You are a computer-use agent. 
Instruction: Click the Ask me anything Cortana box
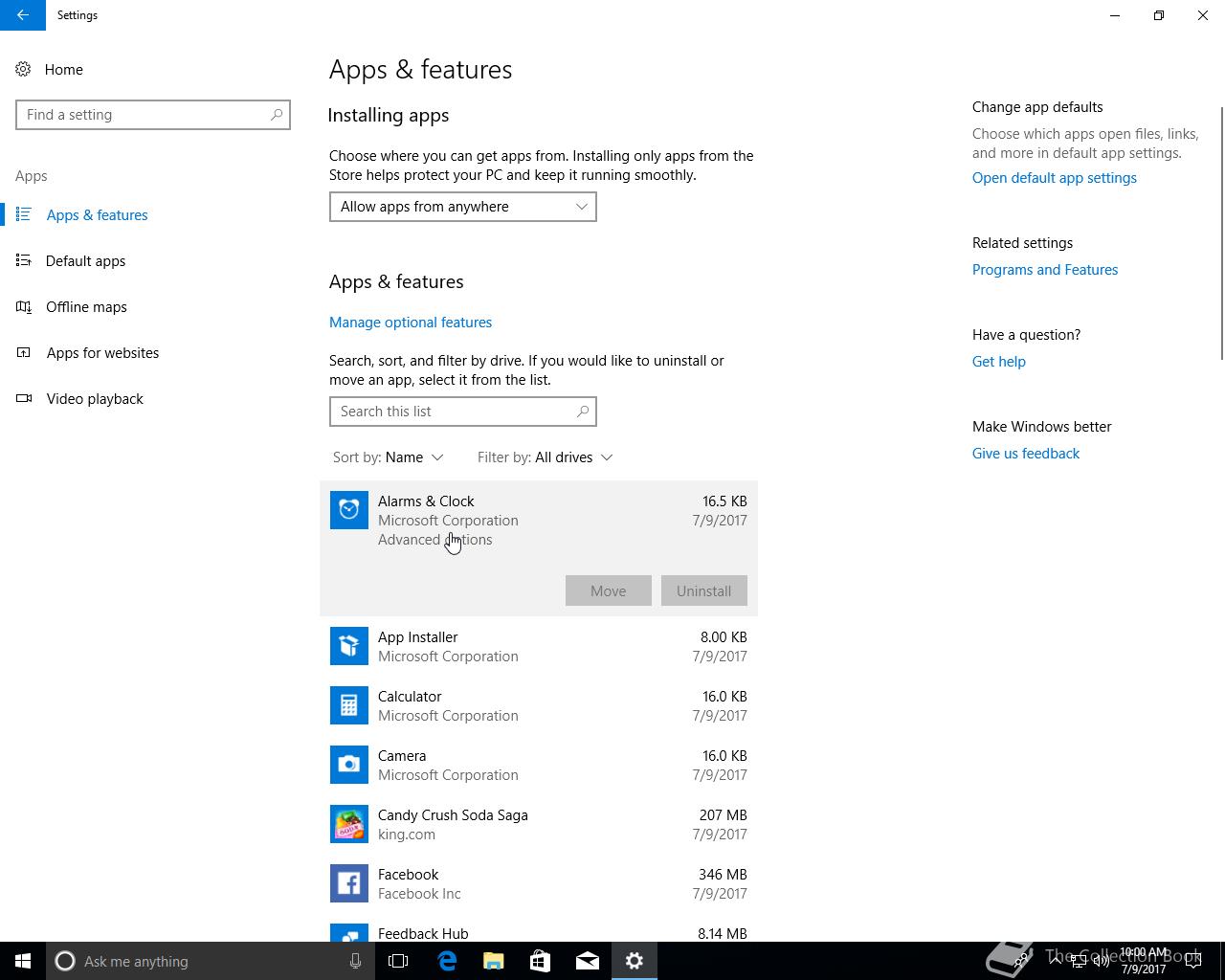[x=211, y=961]
